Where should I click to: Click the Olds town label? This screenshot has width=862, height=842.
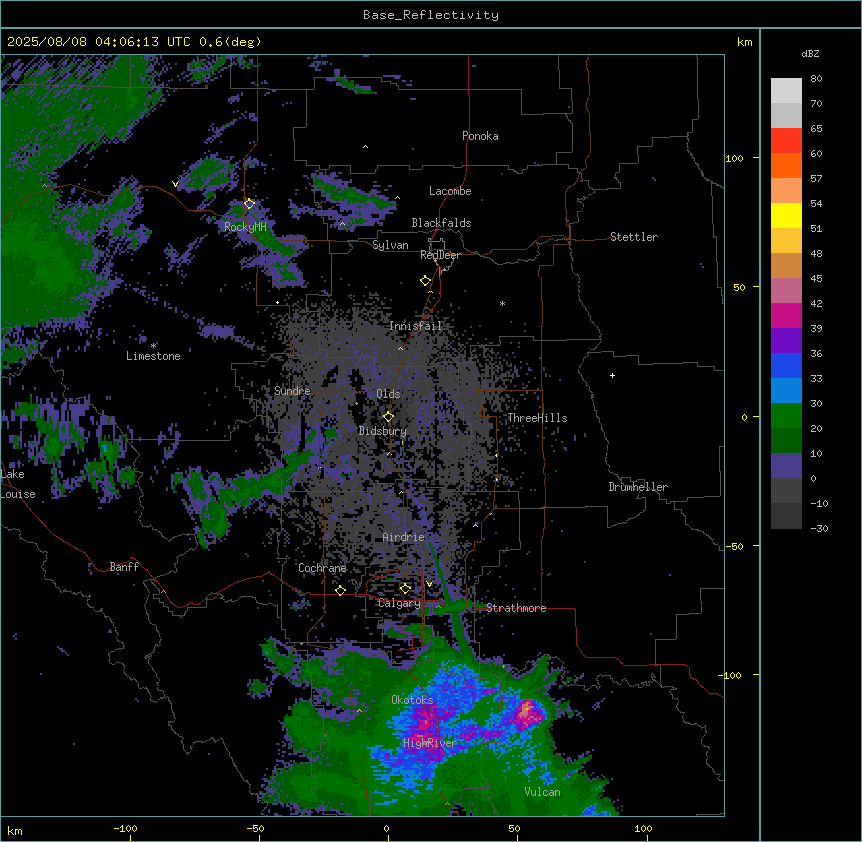coord(388,394)
